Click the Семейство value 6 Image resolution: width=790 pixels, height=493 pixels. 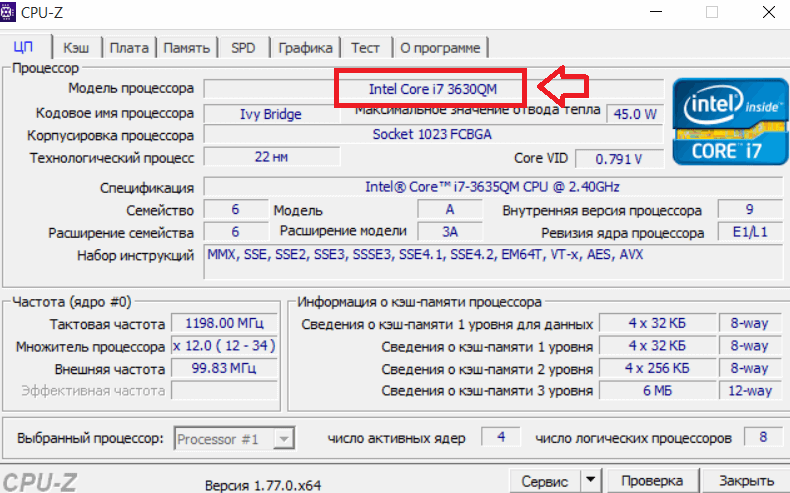235,209
